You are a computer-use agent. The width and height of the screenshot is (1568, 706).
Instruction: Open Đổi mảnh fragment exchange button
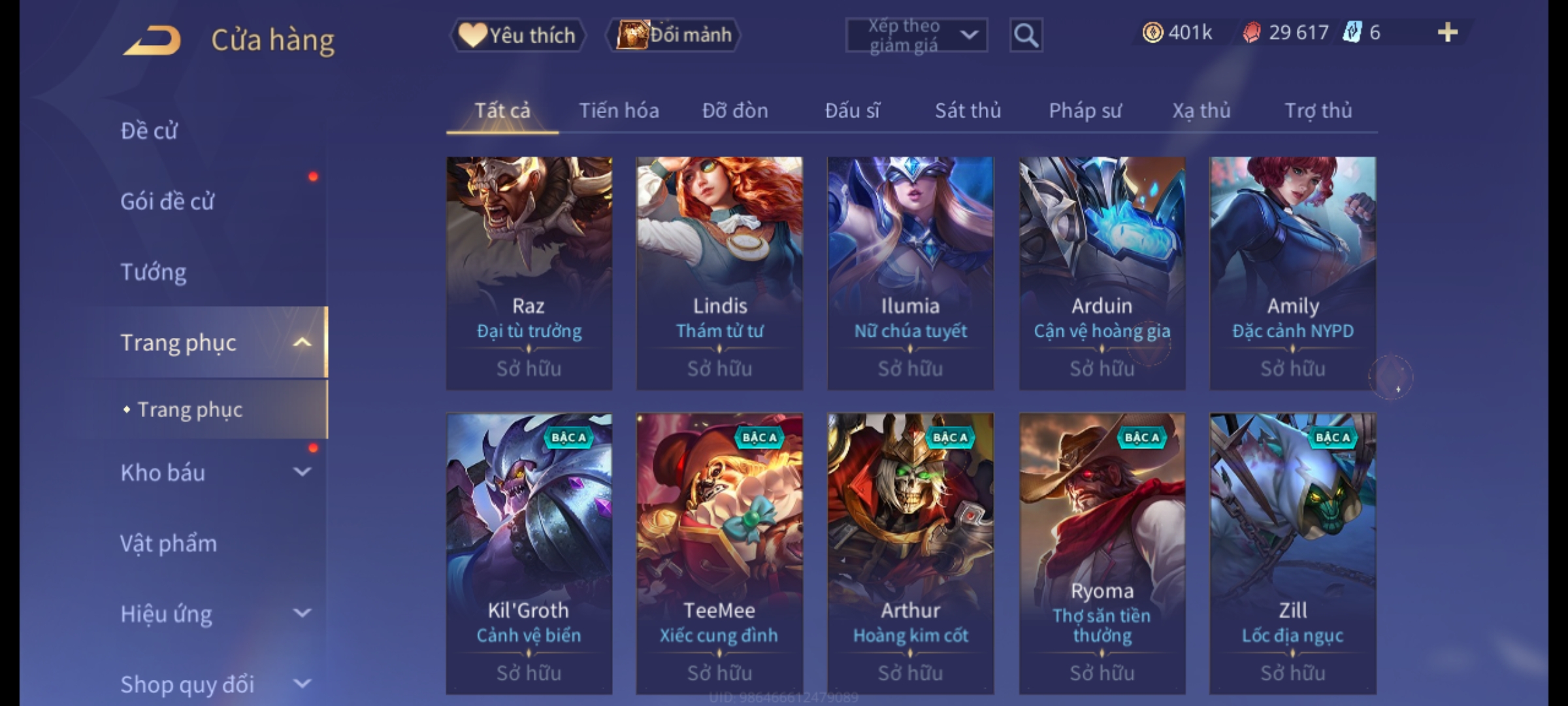[674, 35]
